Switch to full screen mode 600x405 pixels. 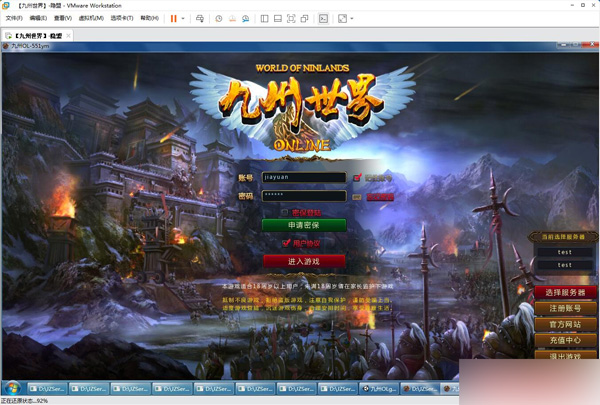coord(291,18)
